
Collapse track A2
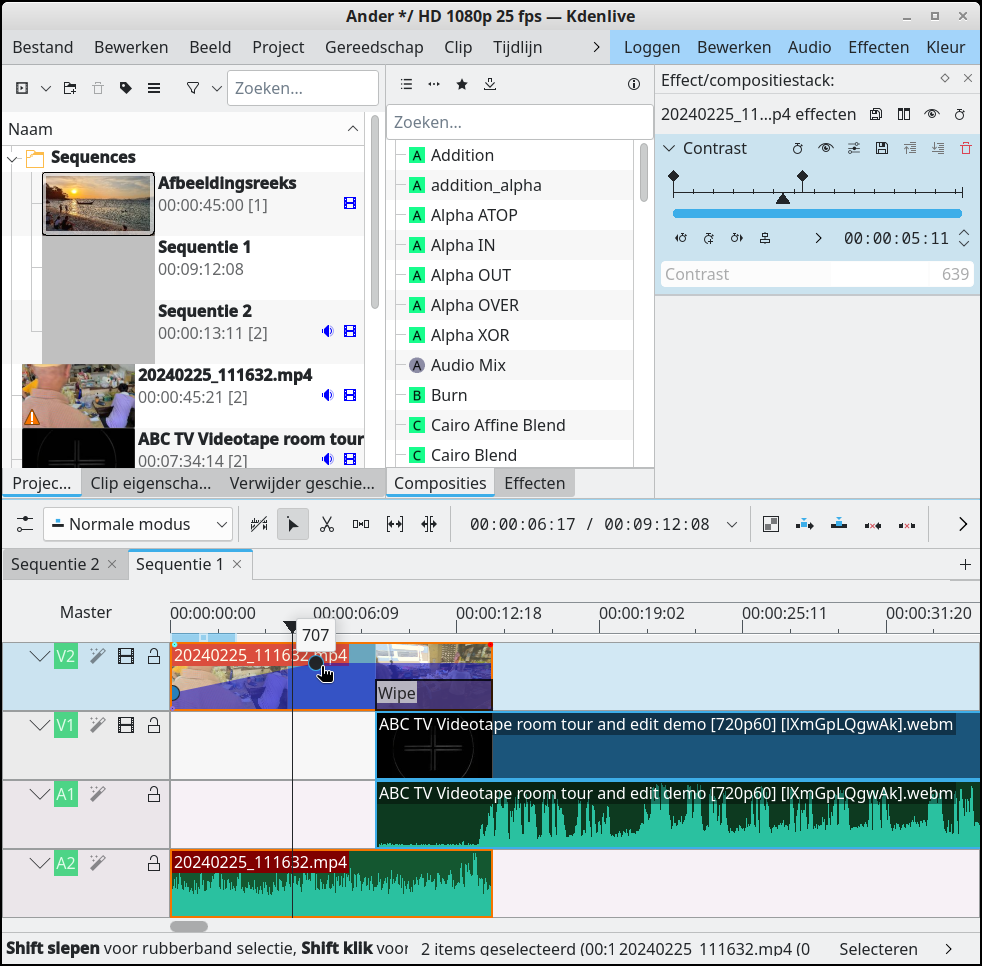point(39,863)
